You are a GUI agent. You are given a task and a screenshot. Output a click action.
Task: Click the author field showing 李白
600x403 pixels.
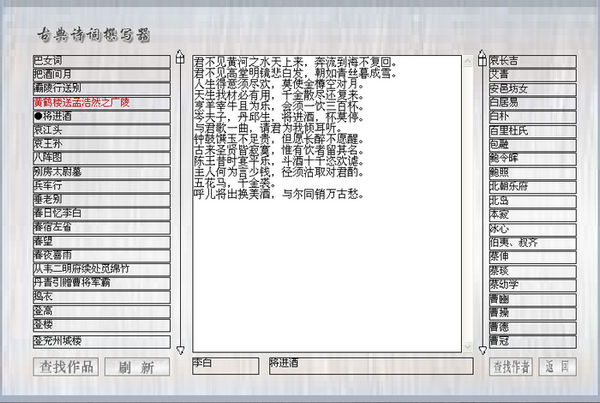225,365
